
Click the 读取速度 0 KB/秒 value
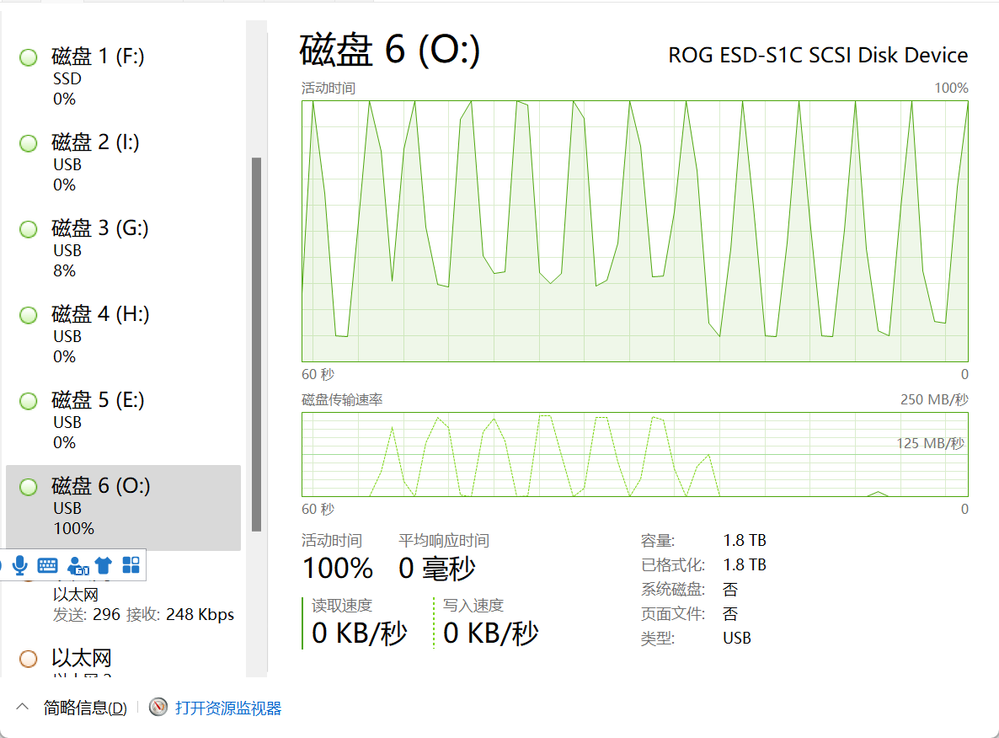359,633
